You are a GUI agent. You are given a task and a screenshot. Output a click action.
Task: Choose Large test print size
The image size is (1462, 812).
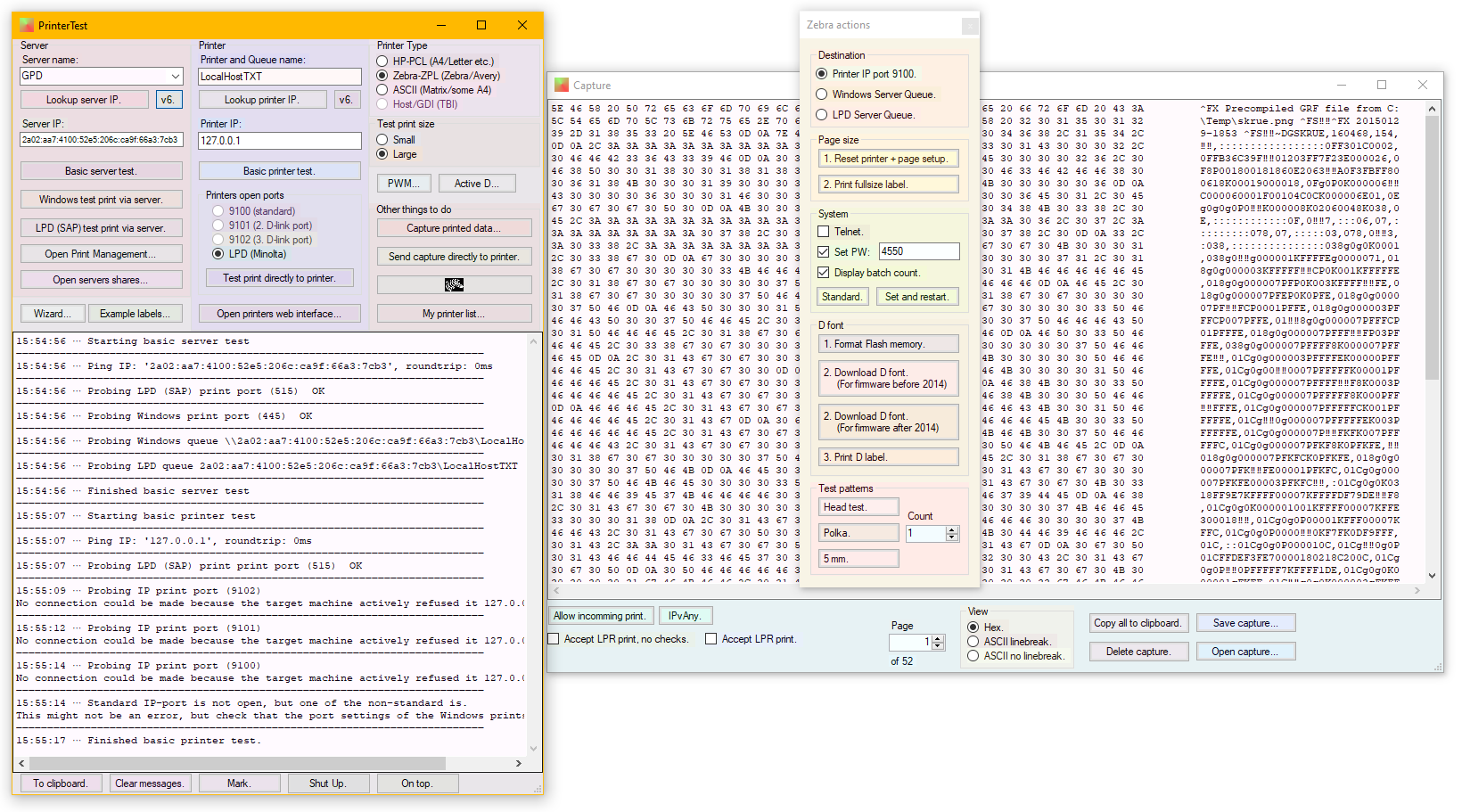coord(382,154)
